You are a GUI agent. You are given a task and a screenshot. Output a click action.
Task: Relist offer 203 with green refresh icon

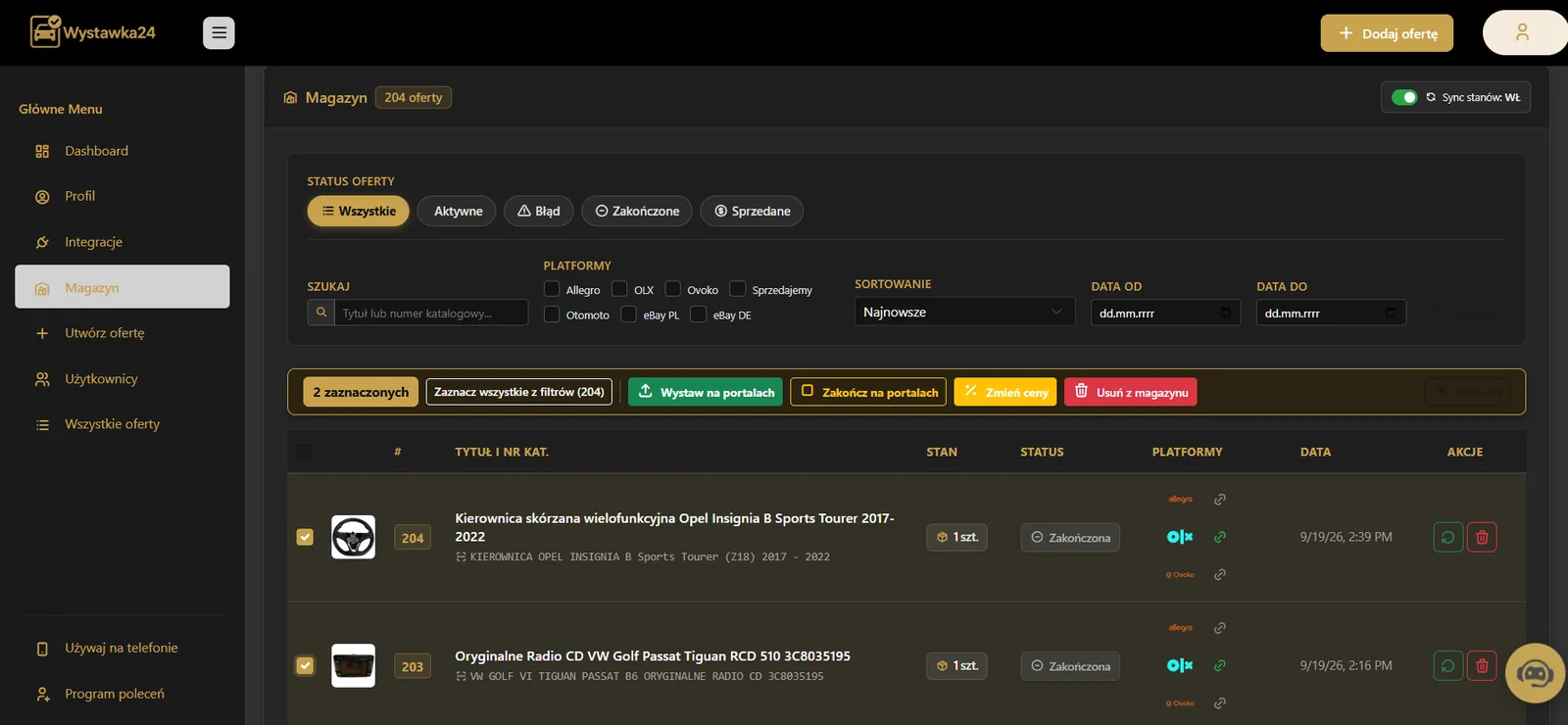(x=1447, y=666)
